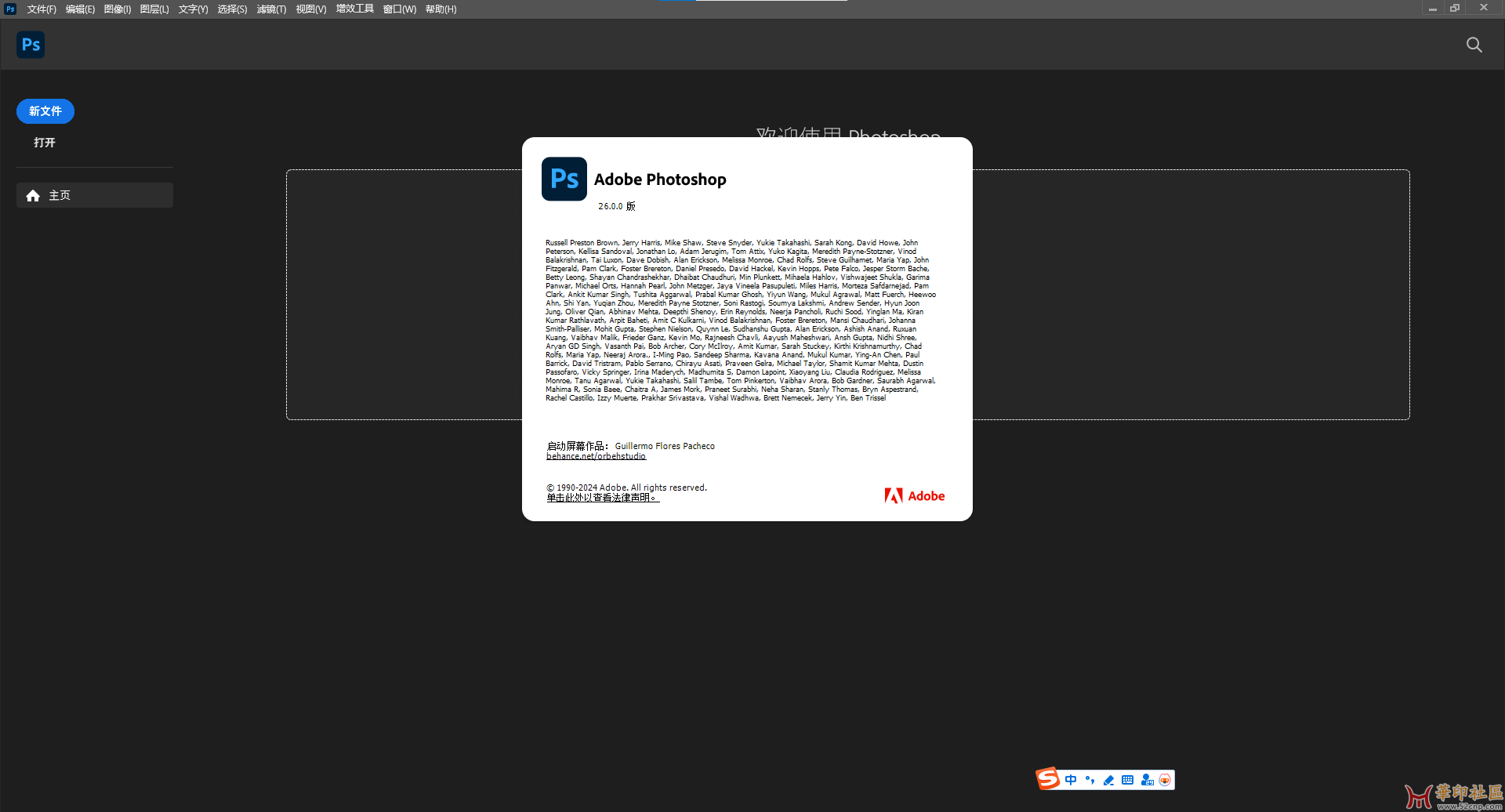Click the copyright 1990-2024 Adobe text
The image size is (1505, 812).
(626, 488)
